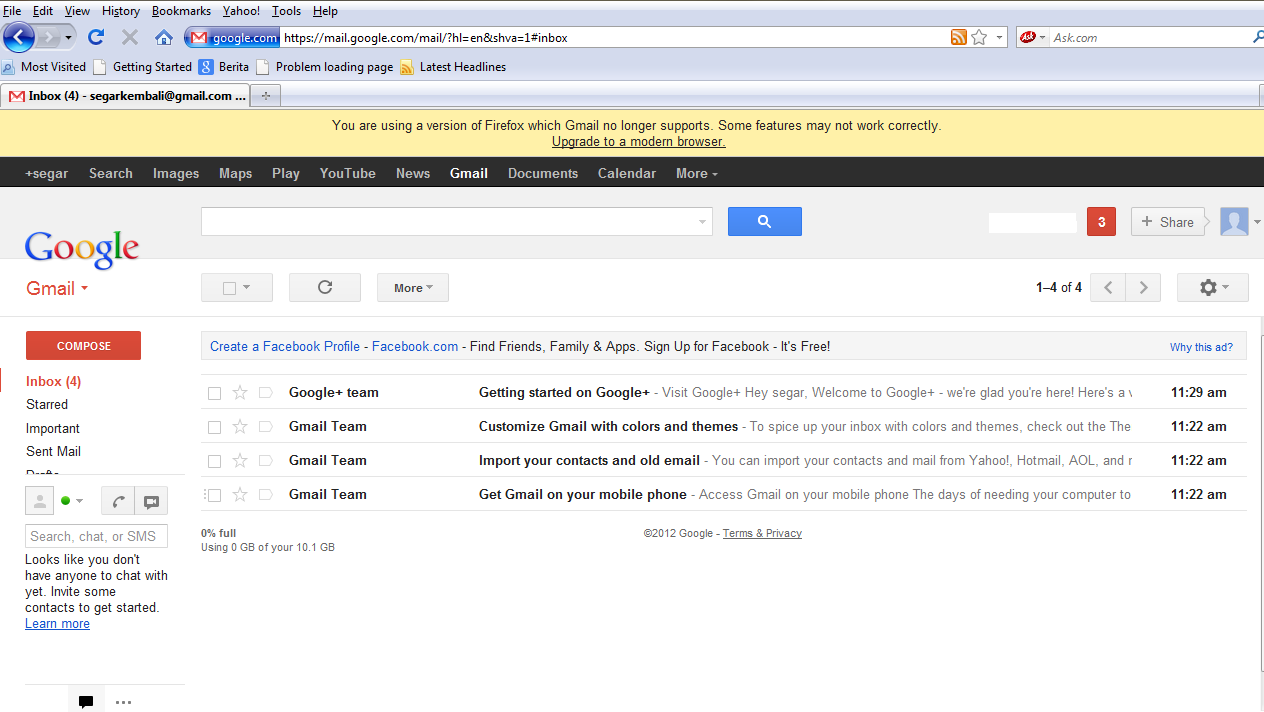The height and width of the screenshot is (712, 1264).
Task: Refresh the inbox with the circular arrow button
Action: point(325,288)
